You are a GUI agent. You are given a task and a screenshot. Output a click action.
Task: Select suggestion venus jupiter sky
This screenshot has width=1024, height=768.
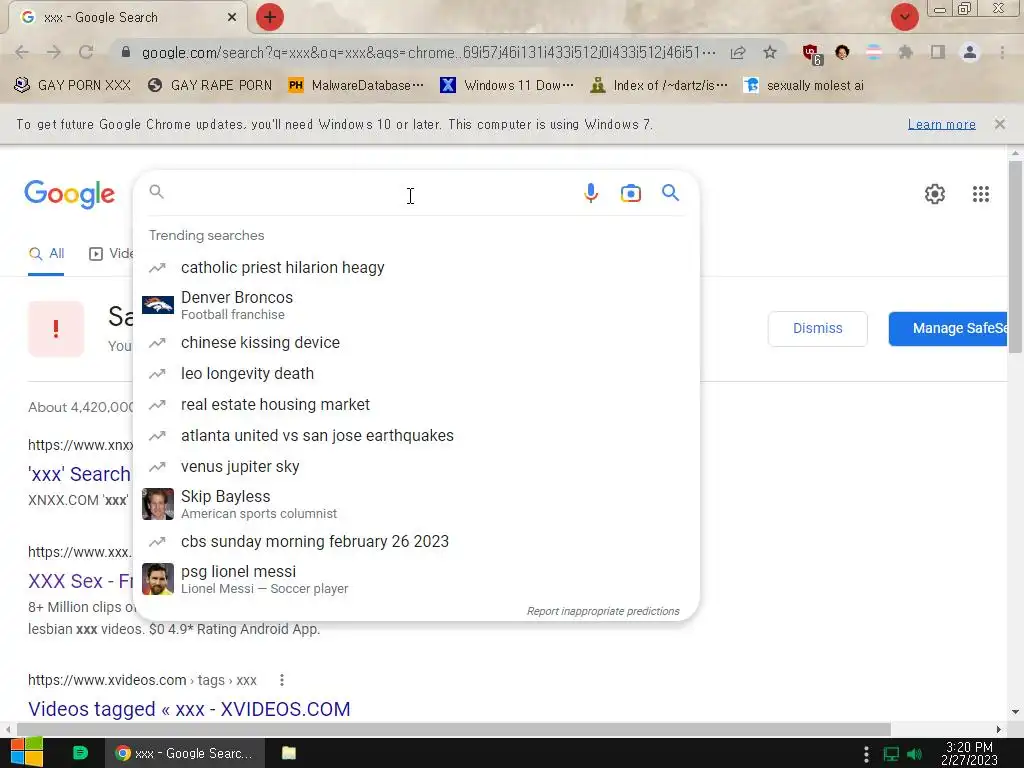(416, 467)
